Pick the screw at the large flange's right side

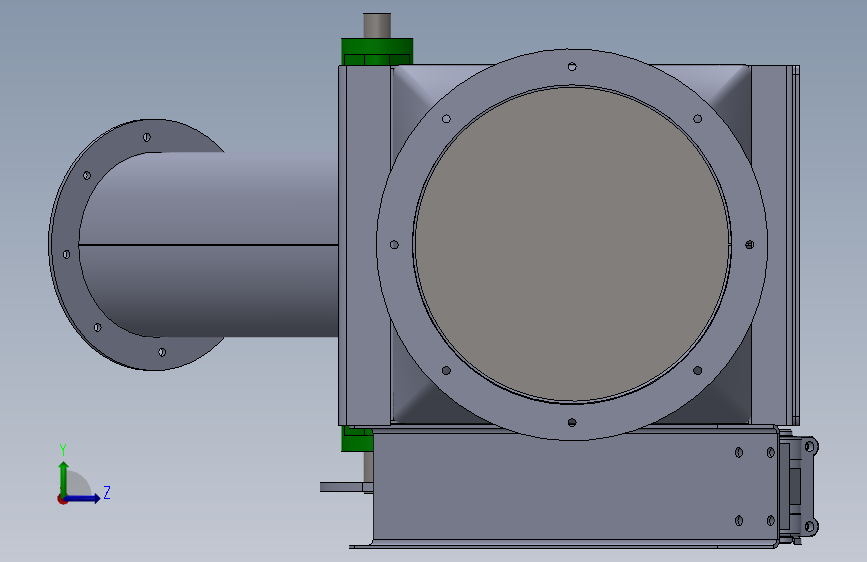(x=750, y=244)
